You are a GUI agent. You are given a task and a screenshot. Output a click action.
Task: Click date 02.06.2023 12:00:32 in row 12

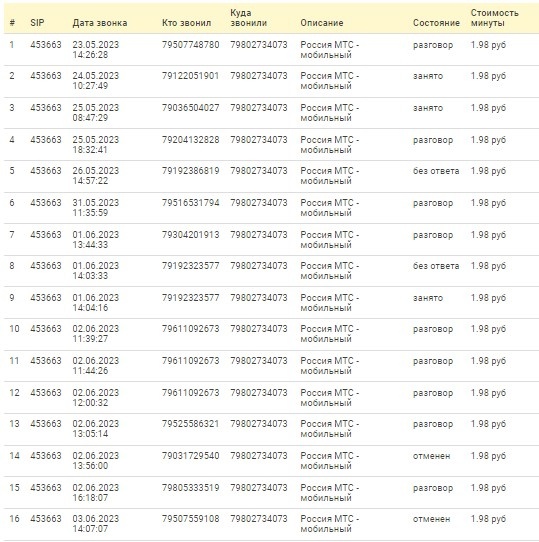click(x=95, y=398)
